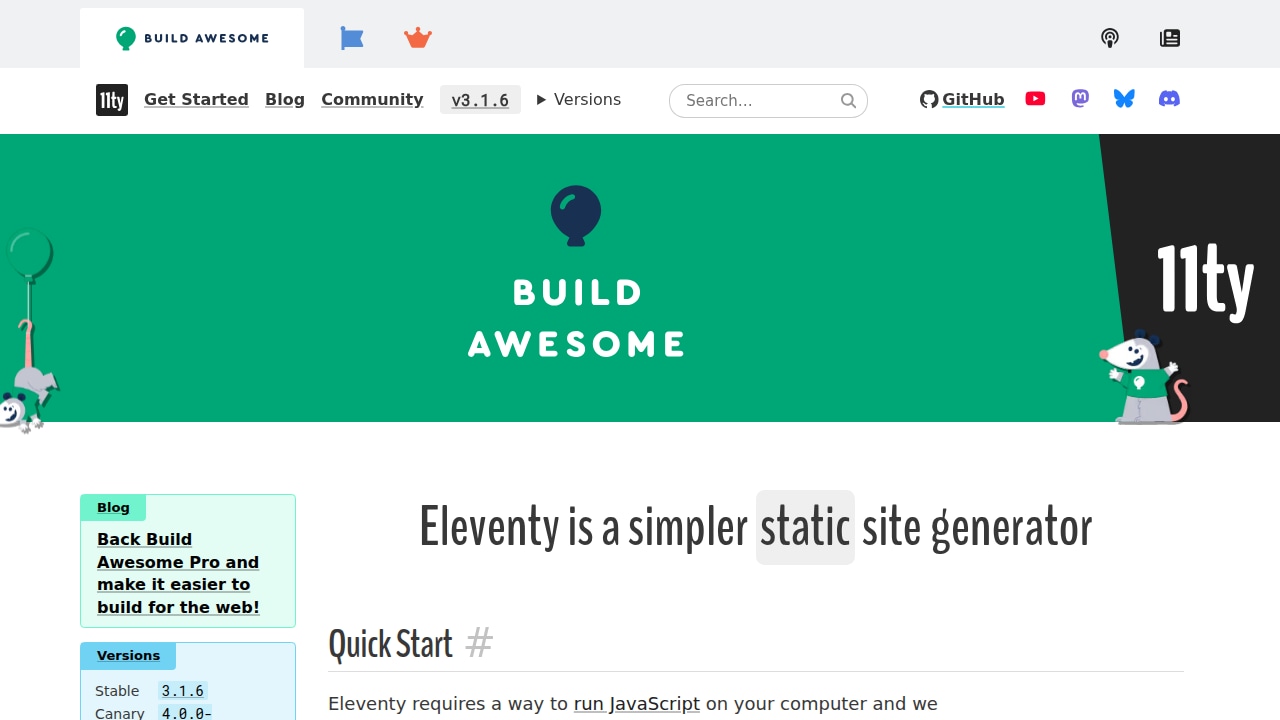Open the Canary 4.0.0- version link
The height and width of the screenshot is (720, 1280).
(185, 713)
